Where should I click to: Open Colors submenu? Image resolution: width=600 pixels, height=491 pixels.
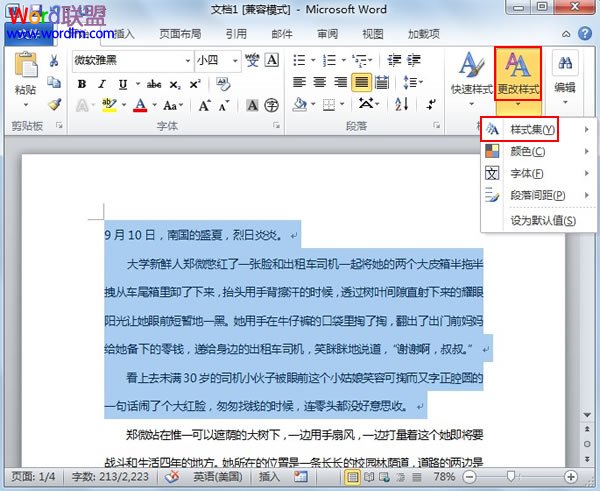pos(537,152)
